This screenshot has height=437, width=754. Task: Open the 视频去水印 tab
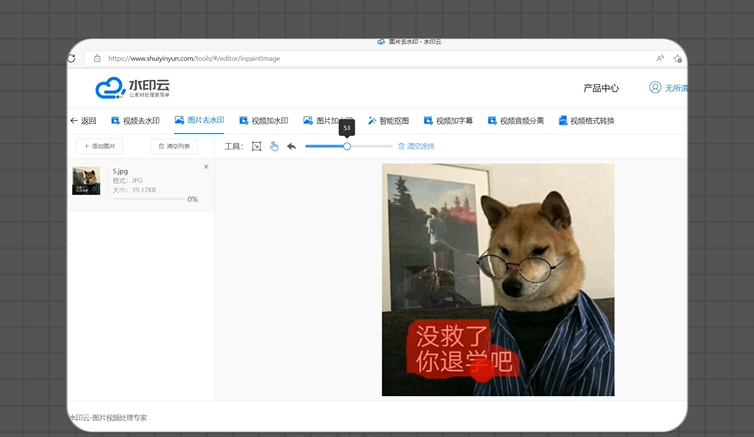click(x=135, y=121)
